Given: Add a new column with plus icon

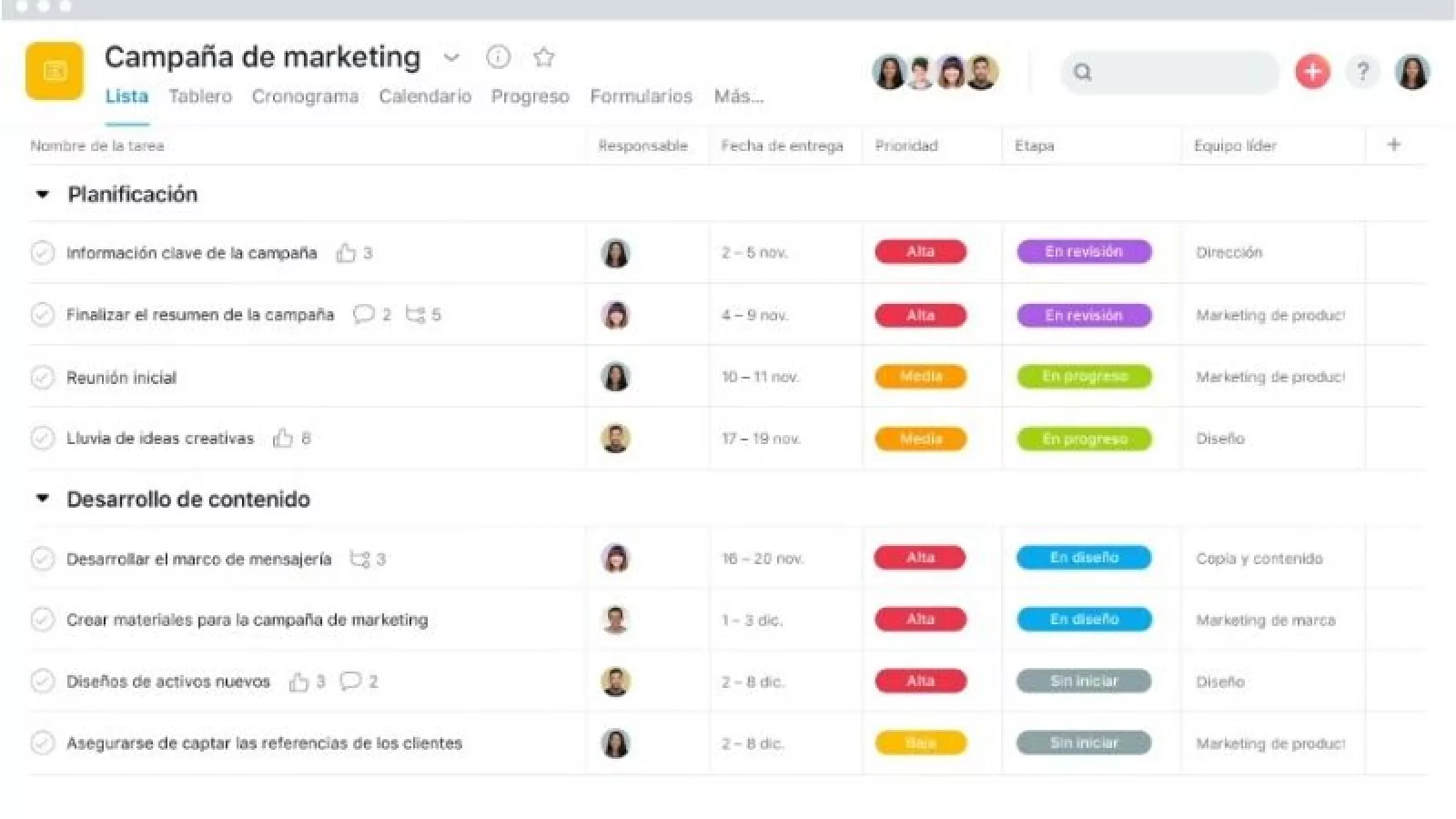Looking at the screenshot, I should coord(1393,145).
